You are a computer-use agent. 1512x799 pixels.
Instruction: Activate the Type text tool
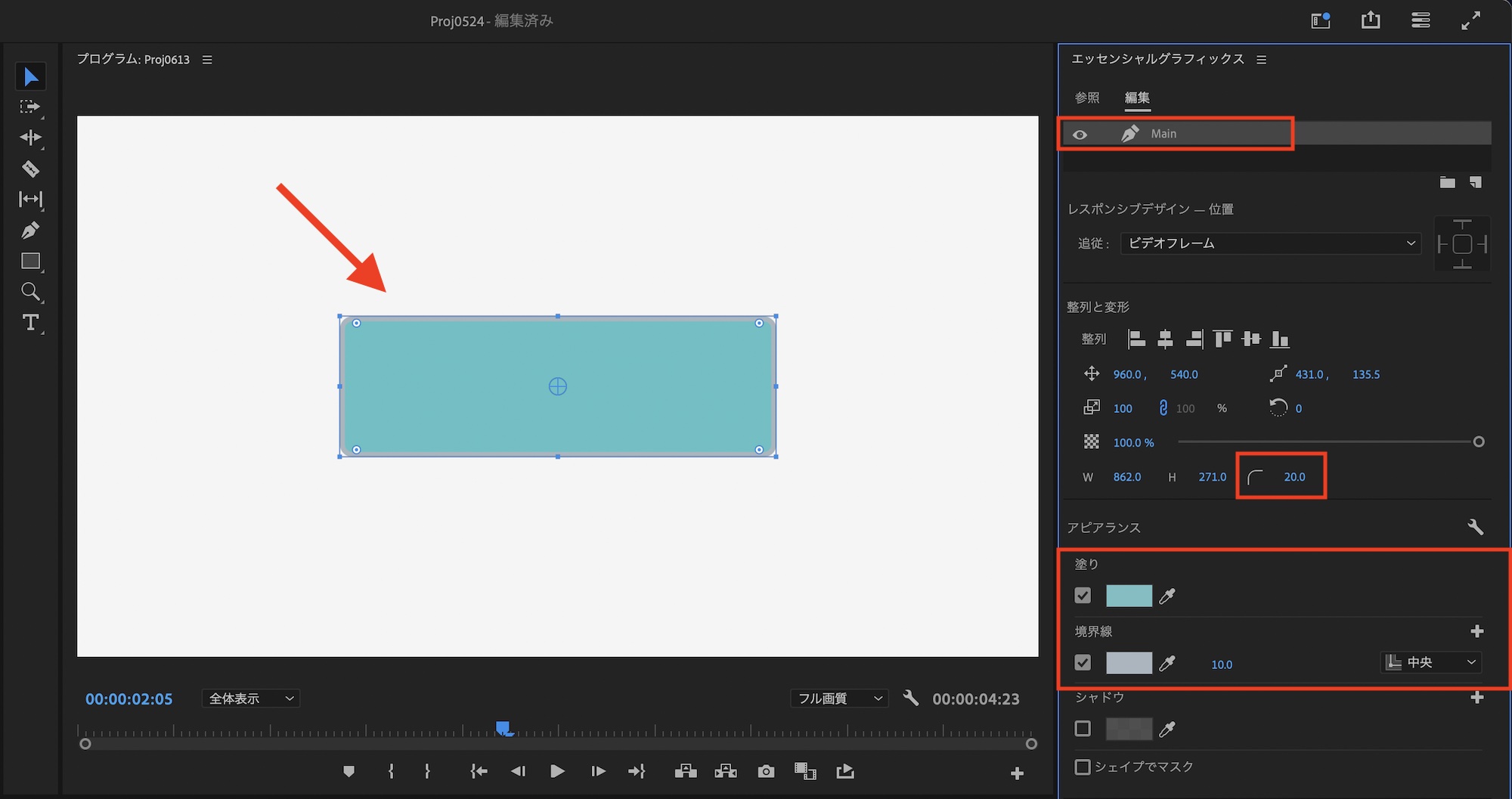pos(30,323)
